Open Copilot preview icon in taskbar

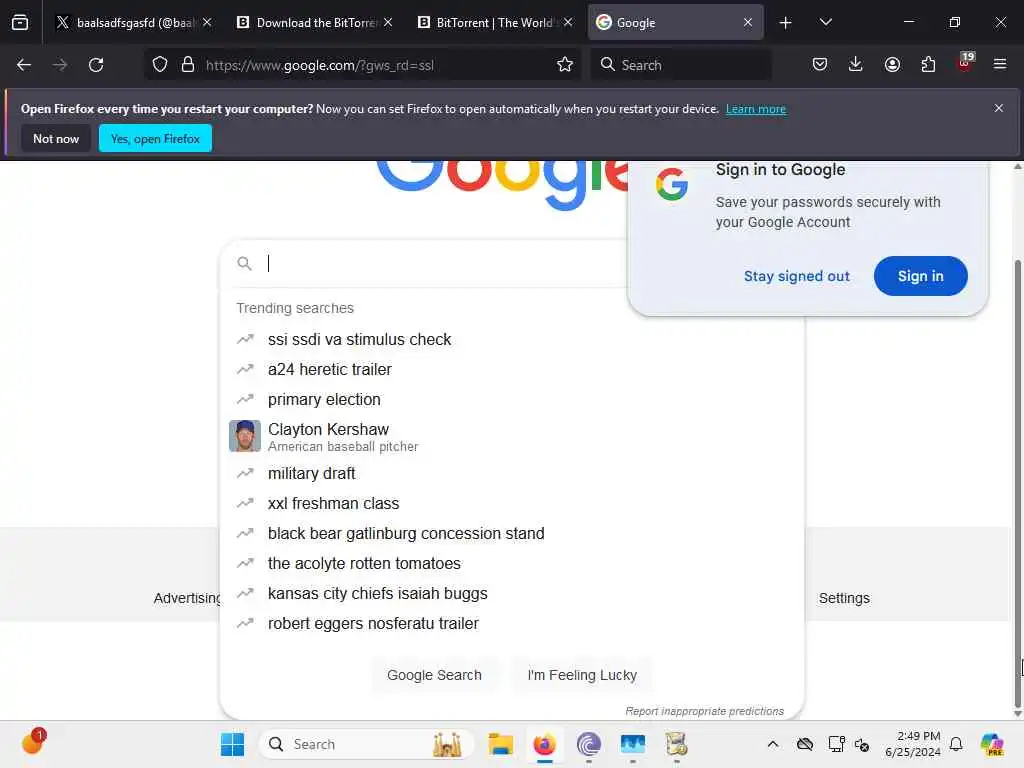click(992, 744)
